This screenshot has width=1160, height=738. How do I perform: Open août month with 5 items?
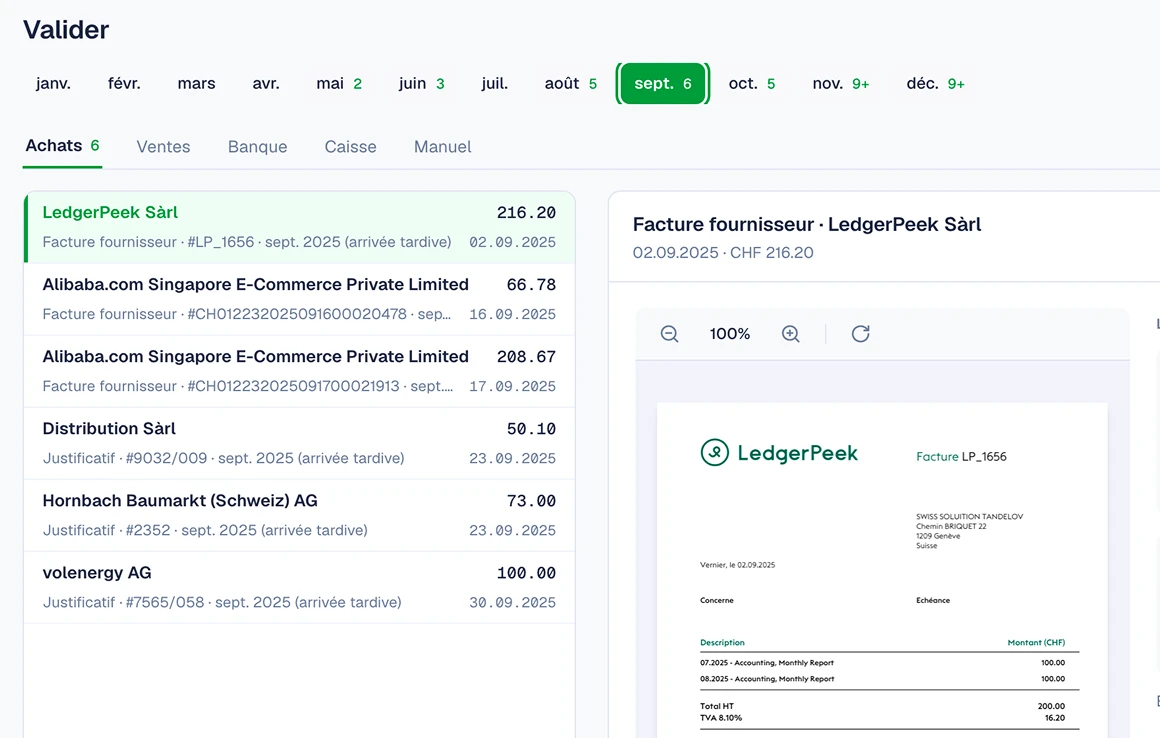570,84
